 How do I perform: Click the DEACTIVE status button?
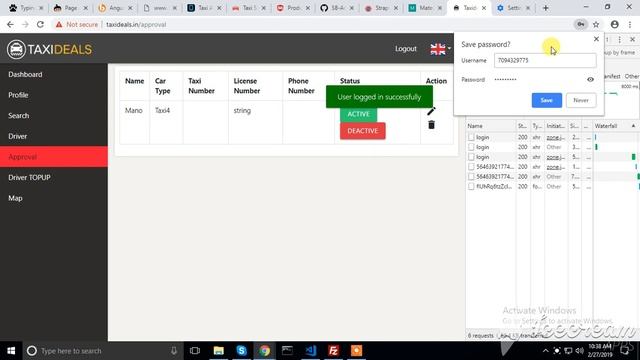(x=362, y=131)
